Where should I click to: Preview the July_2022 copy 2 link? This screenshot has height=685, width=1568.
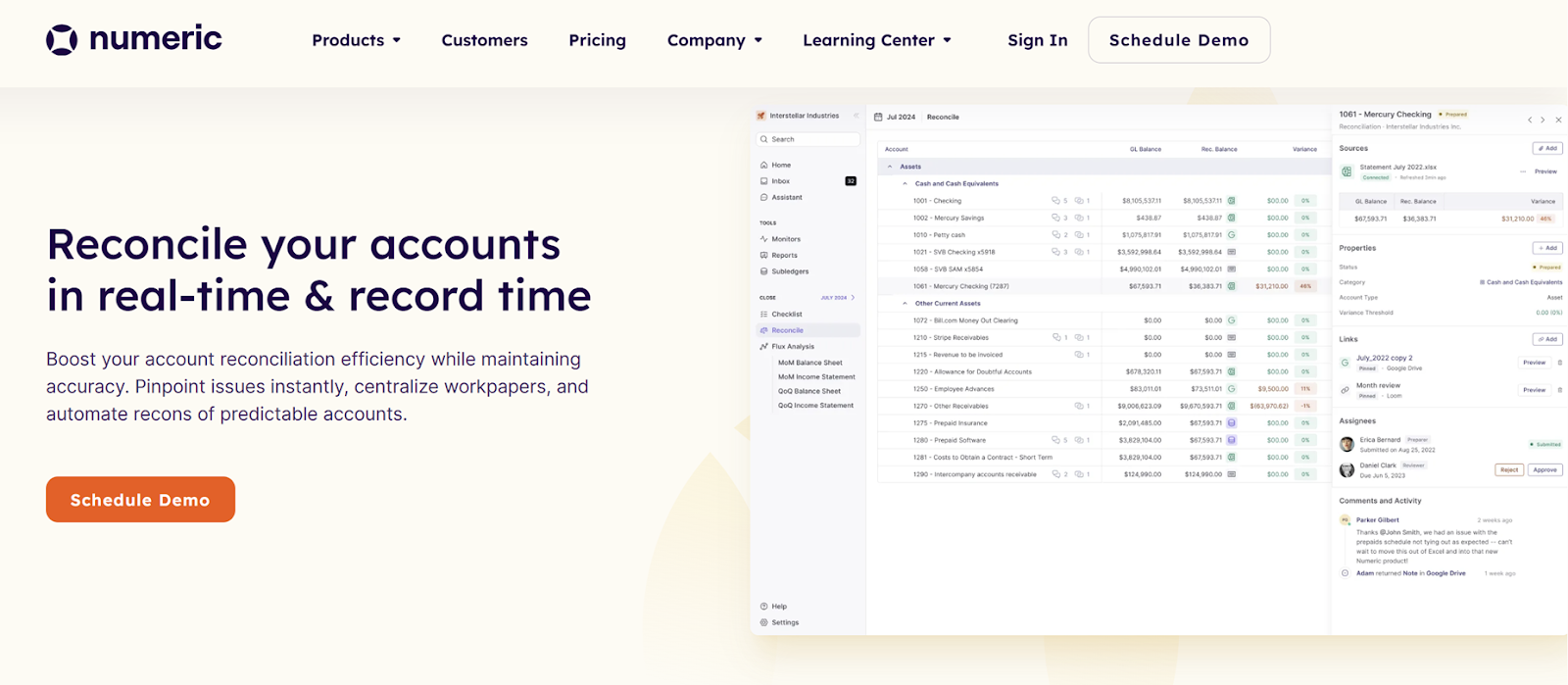pos(1534,363)
